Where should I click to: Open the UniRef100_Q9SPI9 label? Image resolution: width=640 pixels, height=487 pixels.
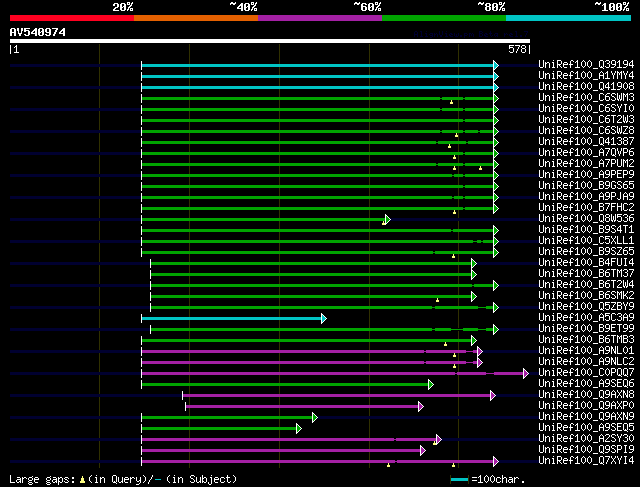tap(586, 450)
